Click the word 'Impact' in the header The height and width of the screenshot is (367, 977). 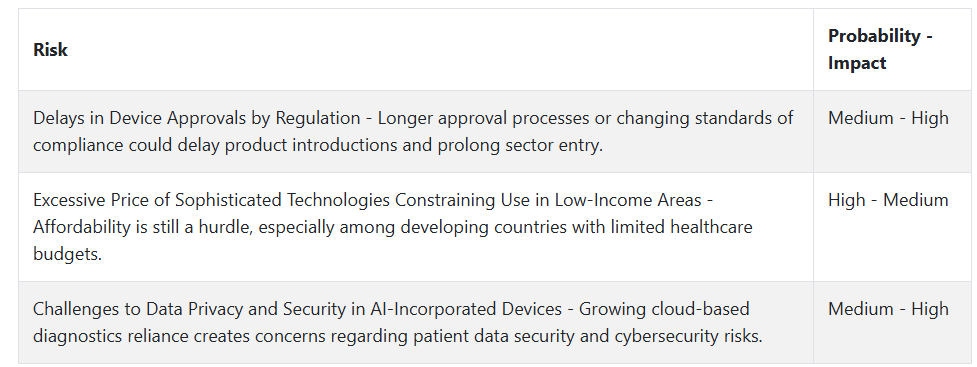point(857,63)
